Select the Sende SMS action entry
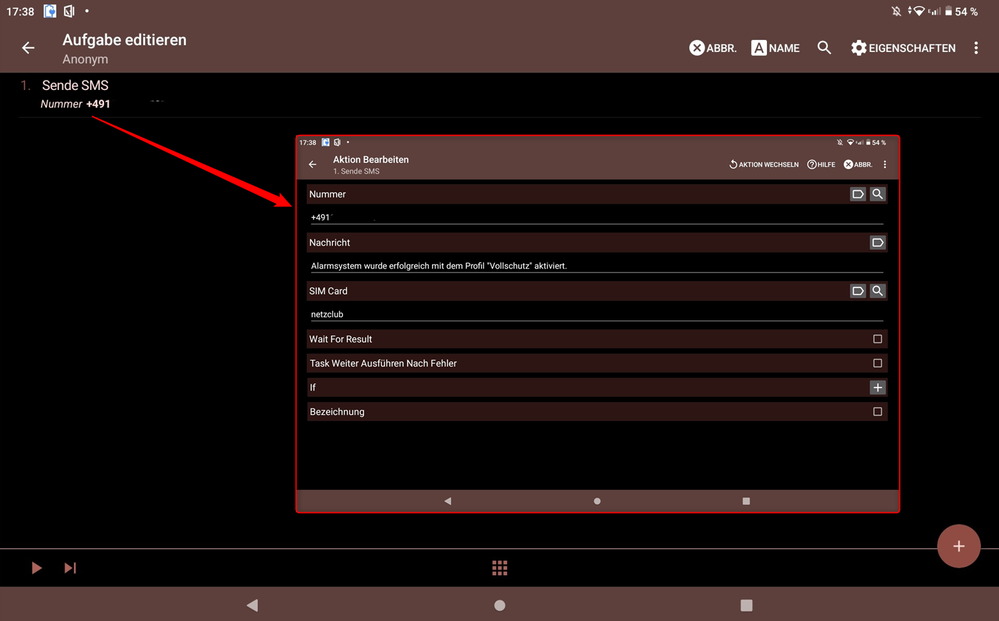 [75, 86]
